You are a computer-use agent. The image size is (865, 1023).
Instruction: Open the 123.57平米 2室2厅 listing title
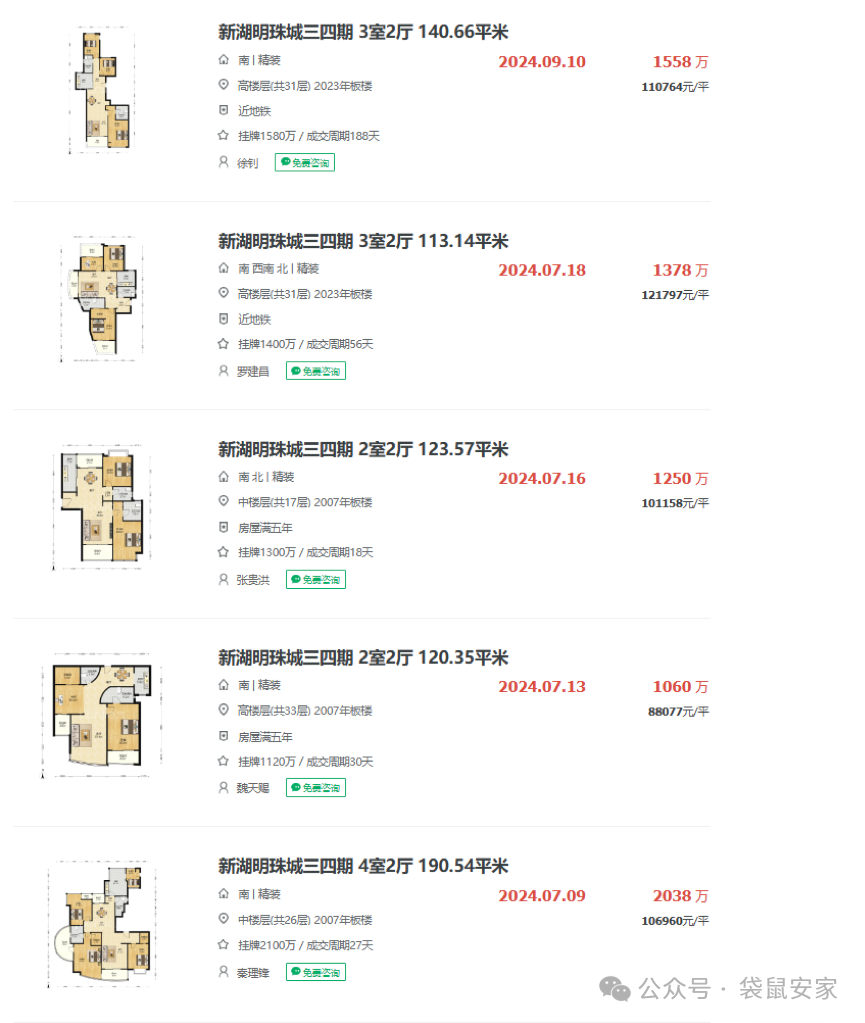tap(363, 450)
